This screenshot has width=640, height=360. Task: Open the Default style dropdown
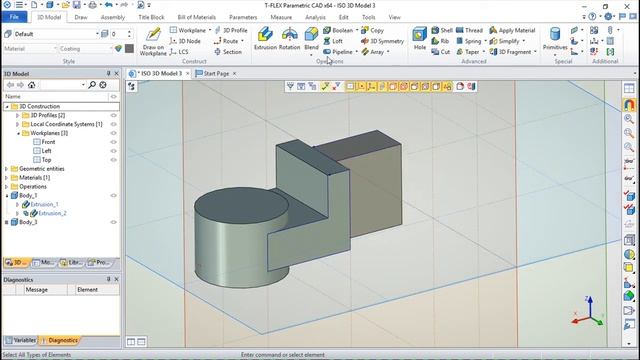pos(97,34)
